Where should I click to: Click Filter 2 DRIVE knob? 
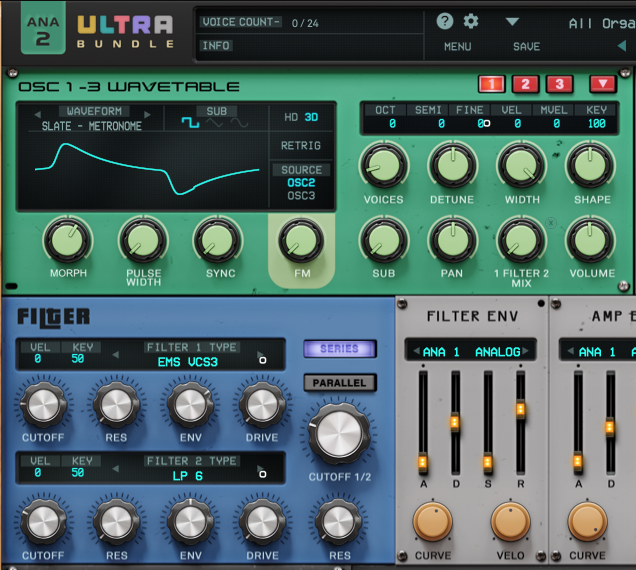[x=262, y=522]
